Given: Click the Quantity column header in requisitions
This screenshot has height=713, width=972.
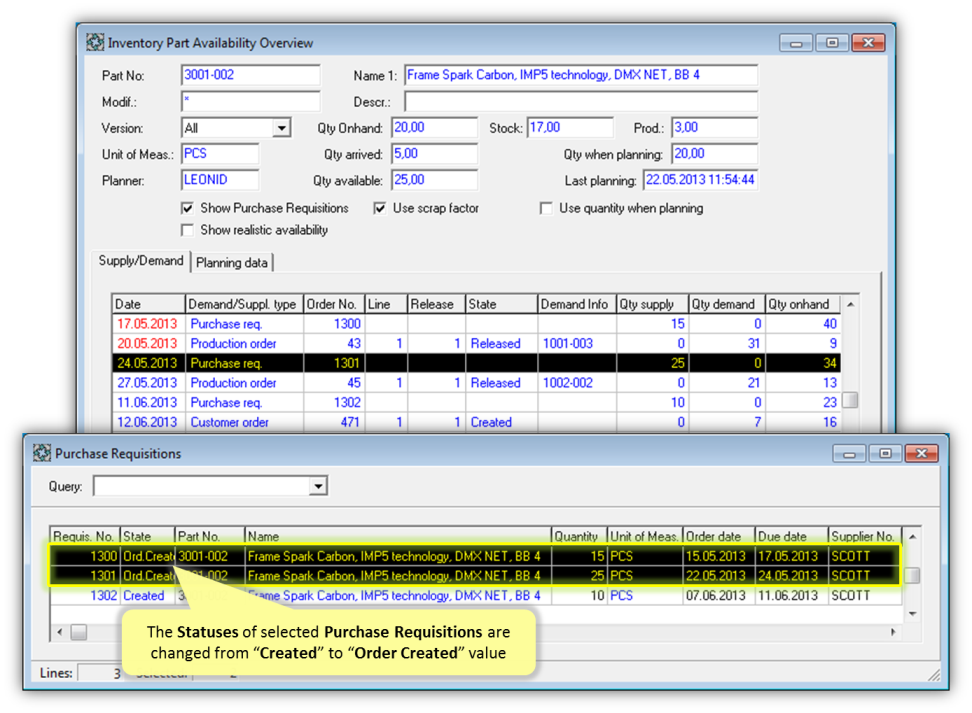Looking at the screenshot, I should (579, 536).
